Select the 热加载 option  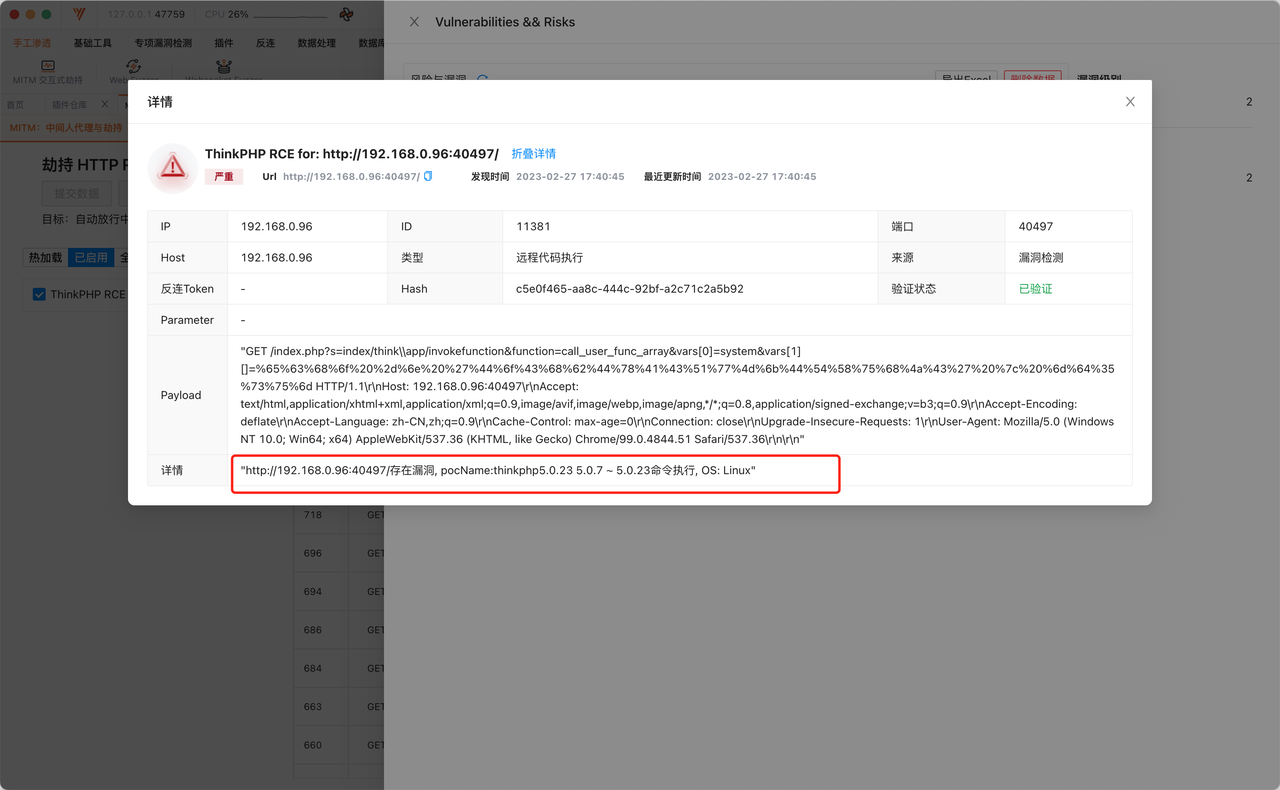[x=45, y=257]
